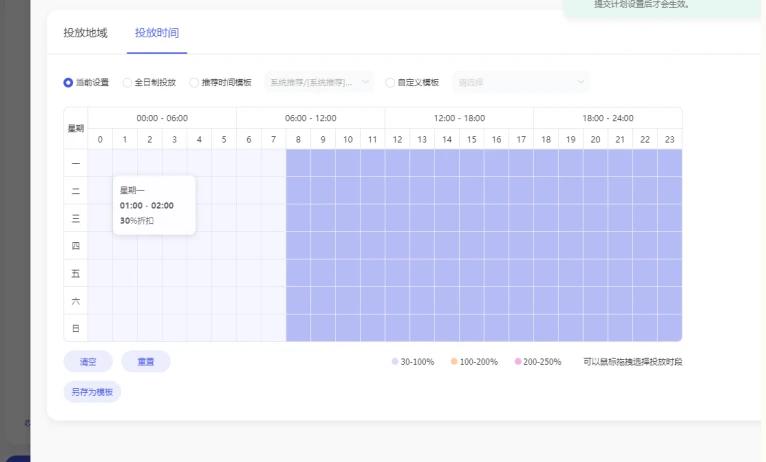The height and width of the screenshot is (462, 766).
Task: Select the 投放时间 tab
Action: [x=156, y=33]
